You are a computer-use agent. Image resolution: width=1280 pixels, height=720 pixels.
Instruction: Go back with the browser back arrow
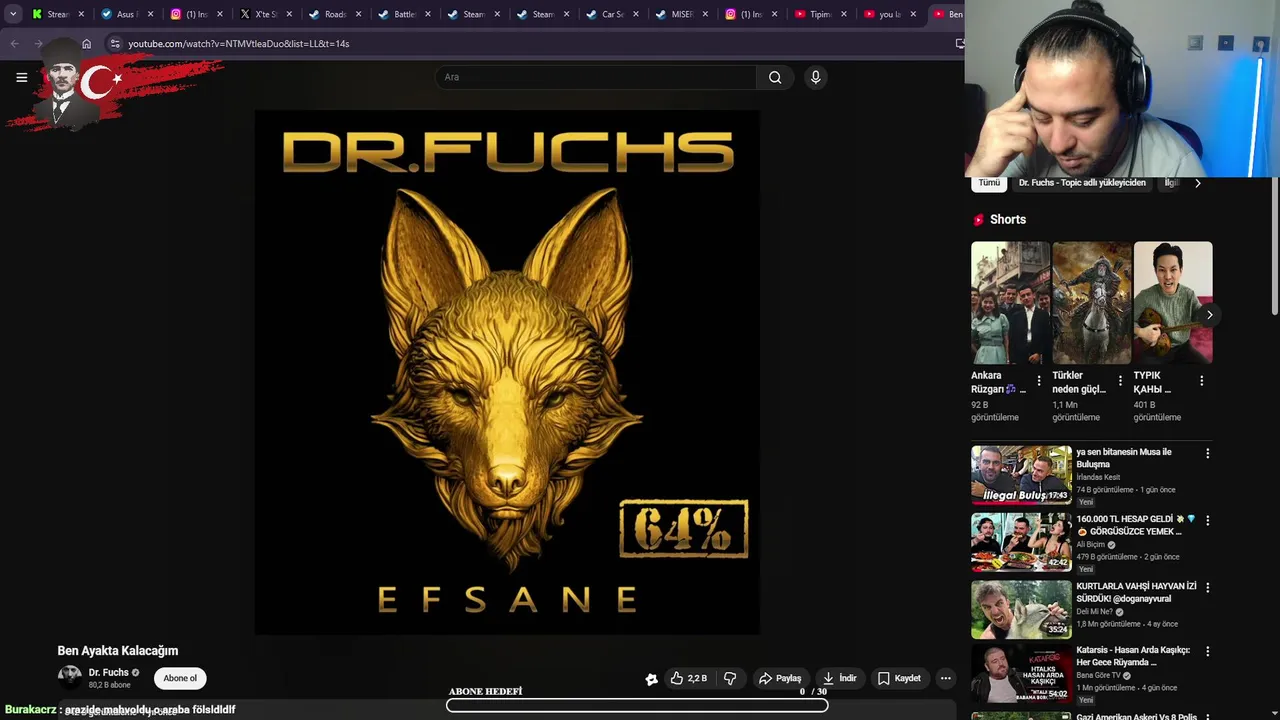point(14,44)
